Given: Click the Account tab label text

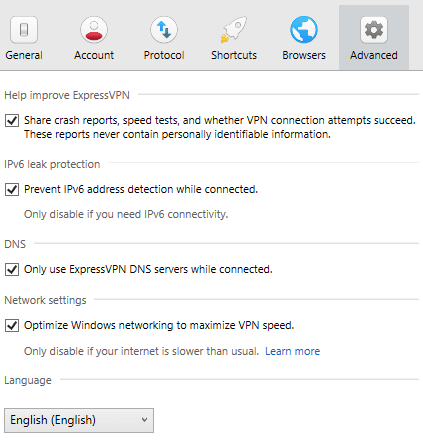Looking at the screenshot, I should point(94,55).
